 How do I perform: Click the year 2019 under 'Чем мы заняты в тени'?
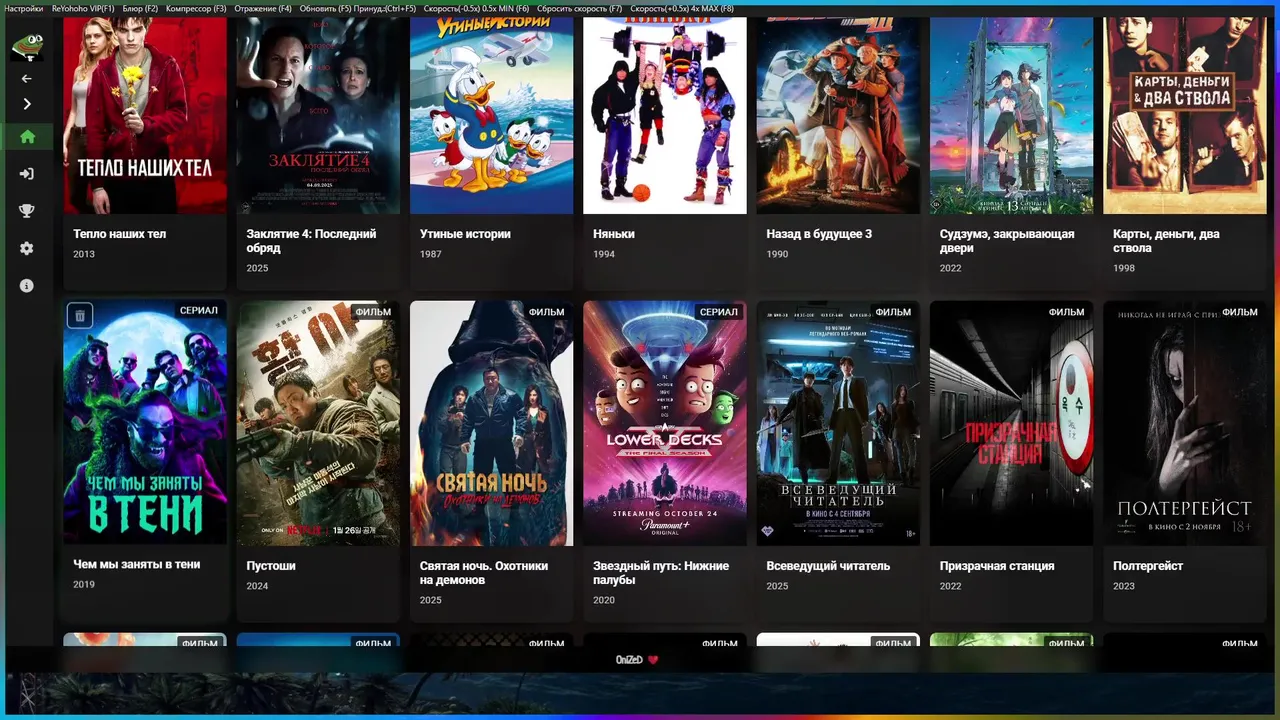tap(84, 584)
